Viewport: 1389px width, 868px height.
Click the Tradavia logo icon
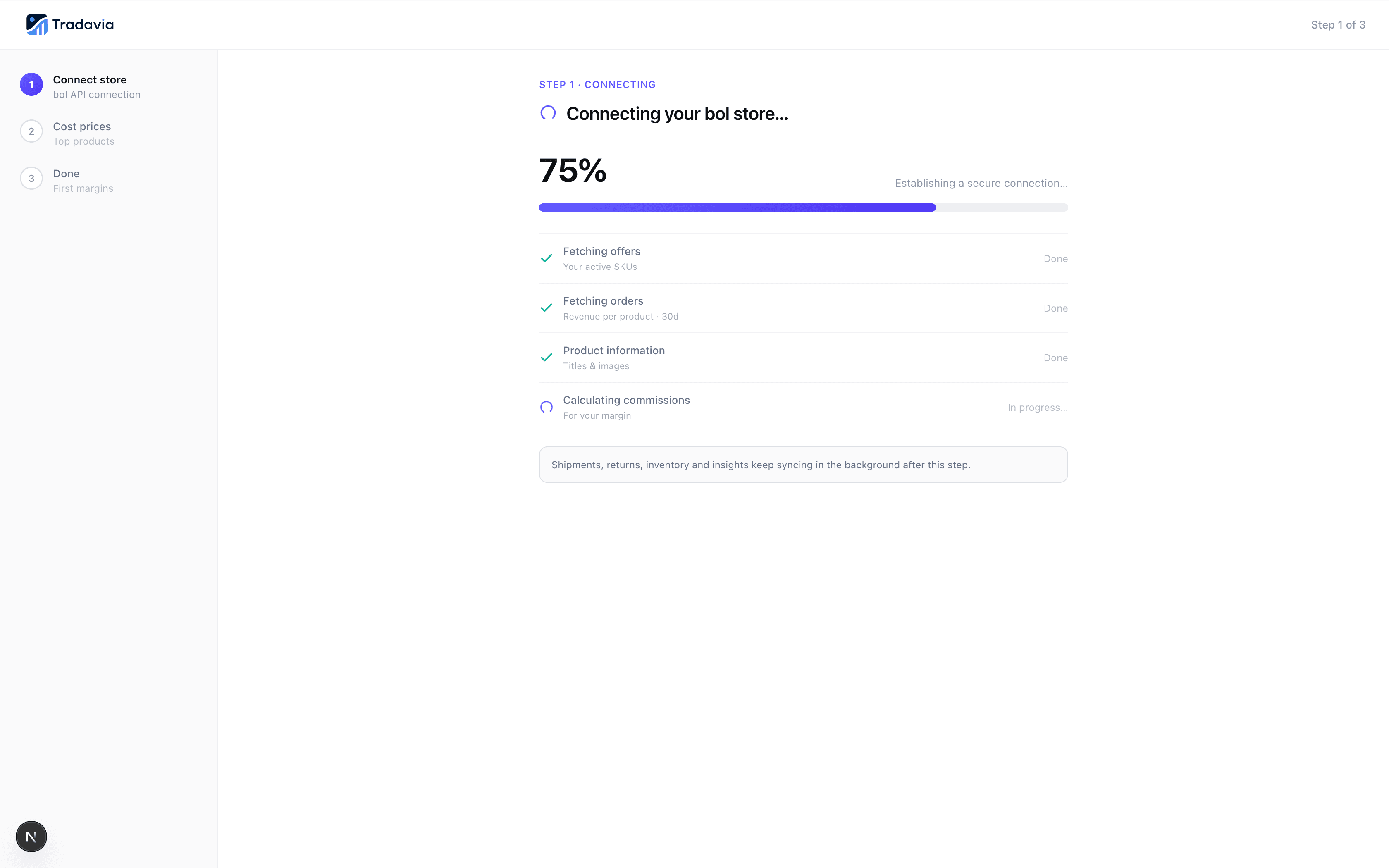tap(37, 25)
